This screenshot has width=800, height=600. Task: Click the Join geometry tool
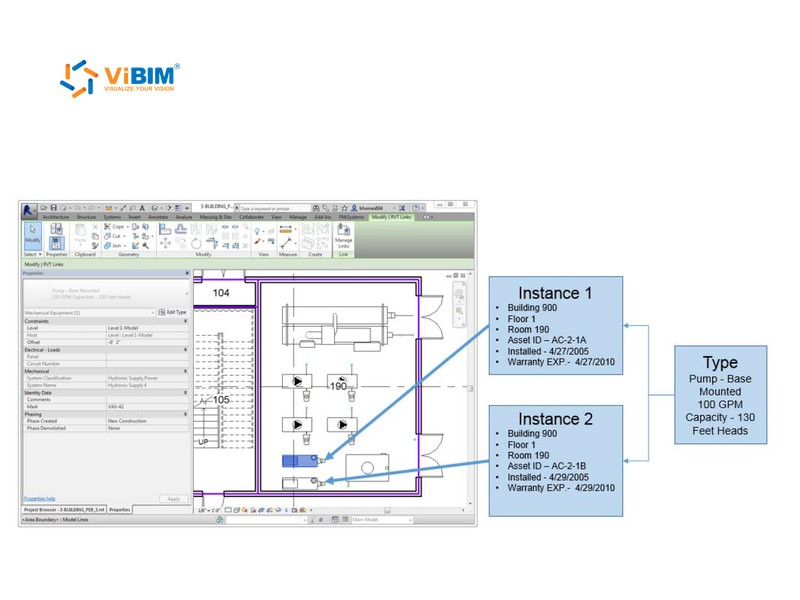point(115,246)
